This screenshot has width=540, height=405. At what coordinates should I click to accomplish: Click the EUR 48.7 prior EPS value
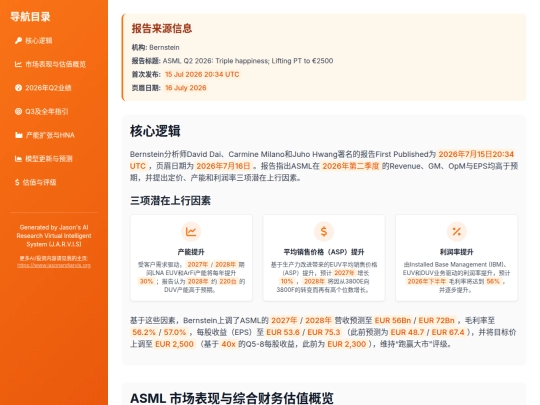point(407,332)
